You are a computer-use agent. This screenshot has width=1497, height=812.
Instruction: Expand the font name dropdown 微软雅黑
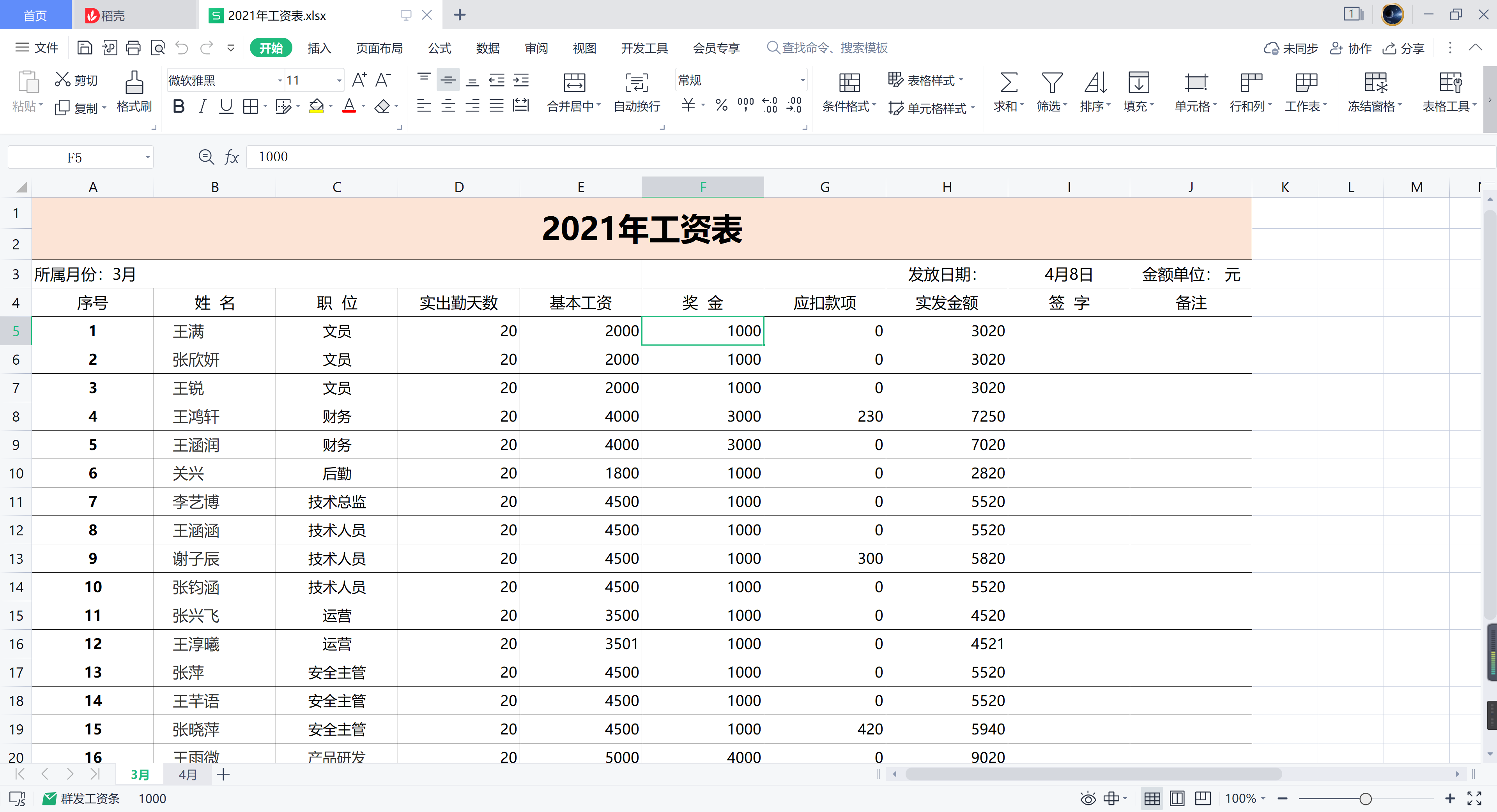[x=280, y=80]
